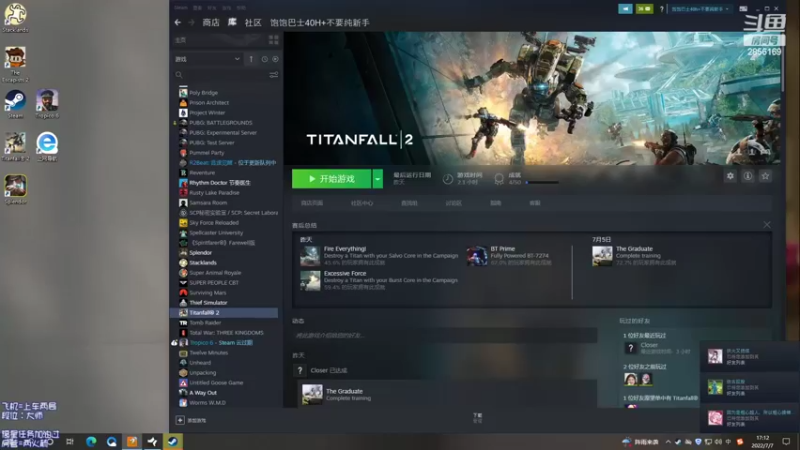This screenshot has width=800, height=450.
Task: Click the library search field
Action: pyautogui.click(x=219, y=75)
